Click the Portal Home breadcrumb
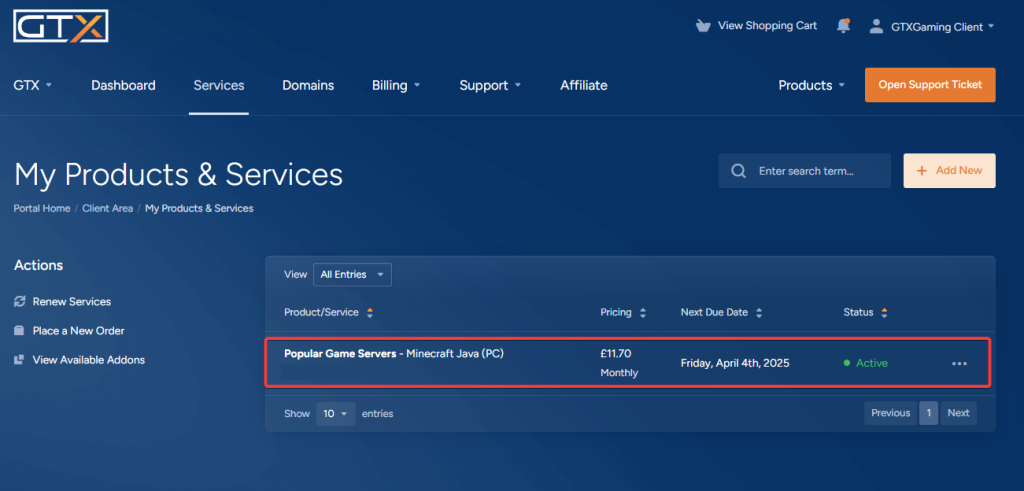Viewport: 1024px width, 491px height. click(42, 209)
